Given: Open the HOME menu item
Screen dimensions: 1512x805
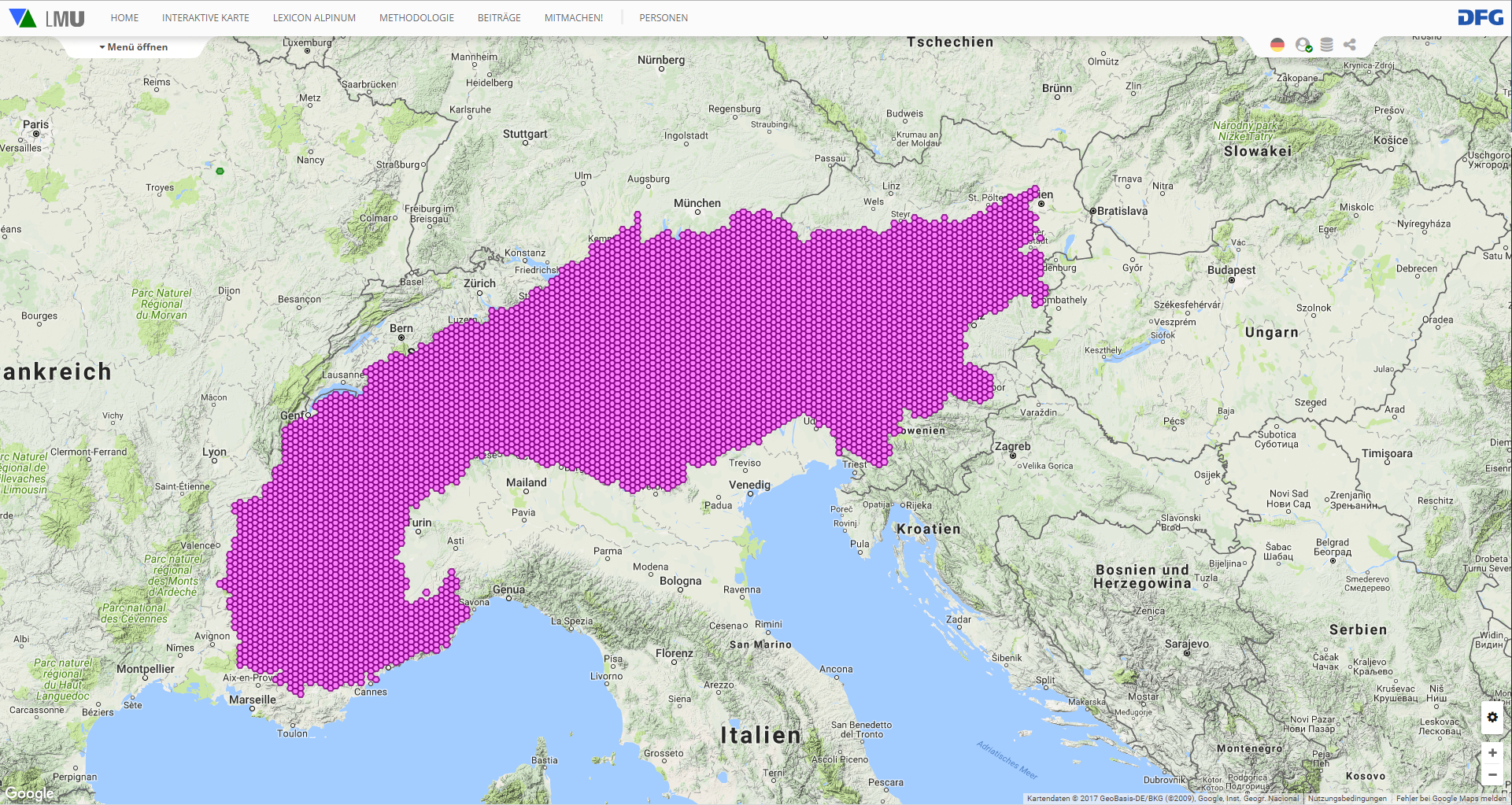Looking at the screenshot, I should (x=124, y=18).
